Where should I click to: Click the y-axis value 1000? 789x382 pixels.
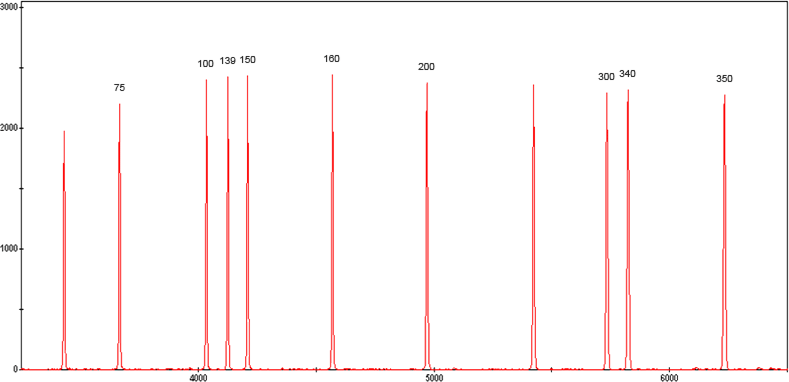coord(10,249)
